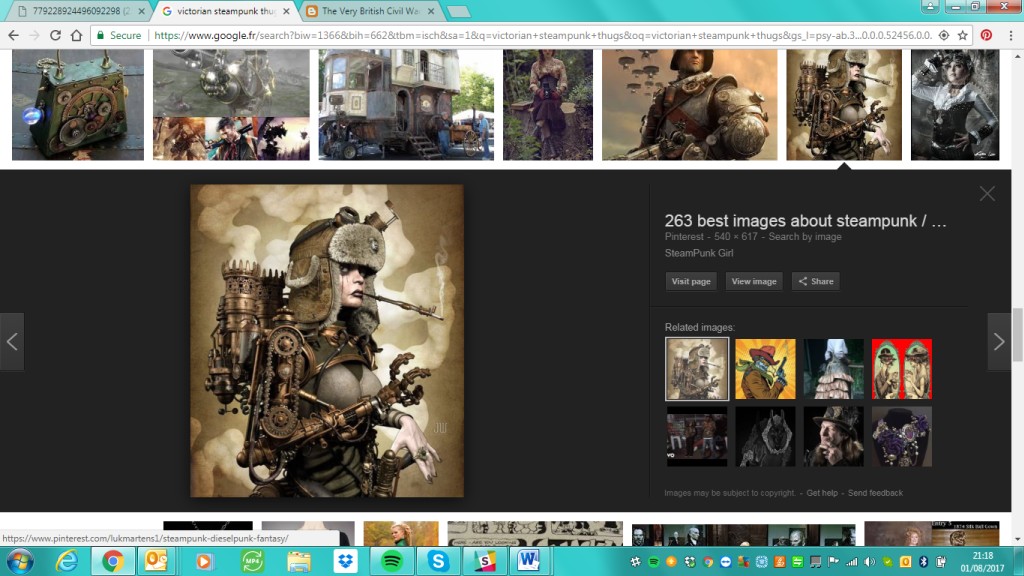Open Spotify from the taskbar

coord(392,561)
